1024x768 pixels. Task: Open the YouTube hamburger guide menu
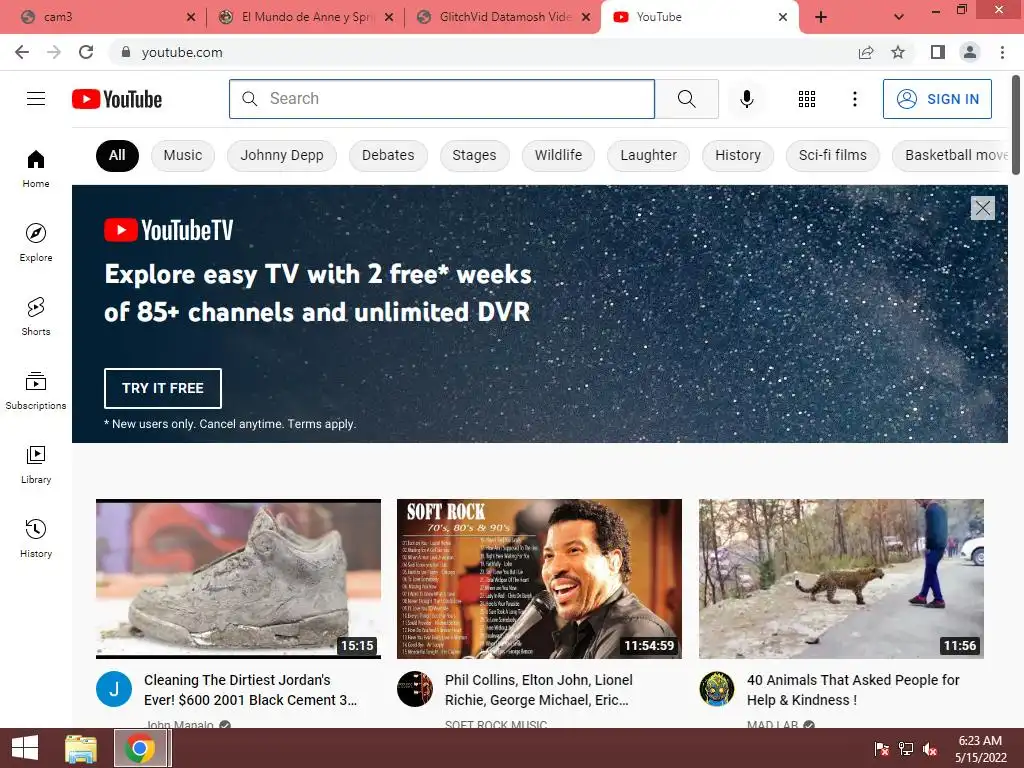(x=36, y=99)
